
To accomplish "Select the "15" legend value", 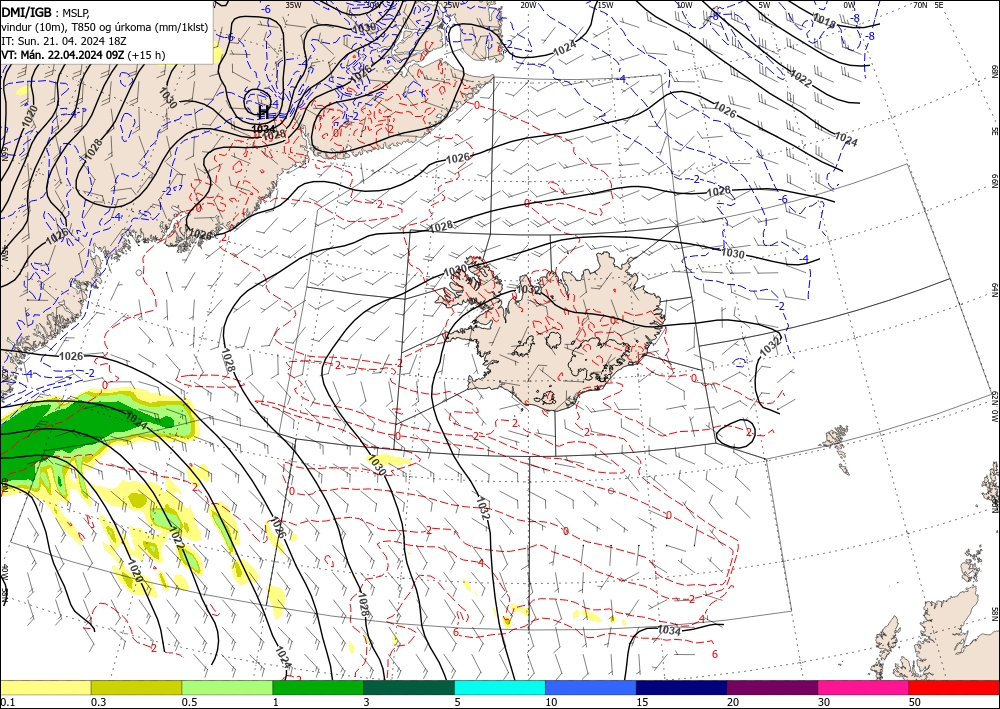I will [x=642, y=702].
